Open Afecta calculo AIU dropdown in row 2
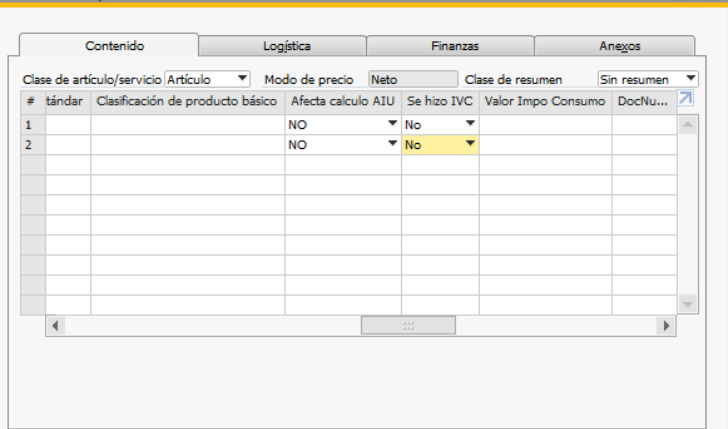Viewport: 728px width, 429px height. [392, 145]
